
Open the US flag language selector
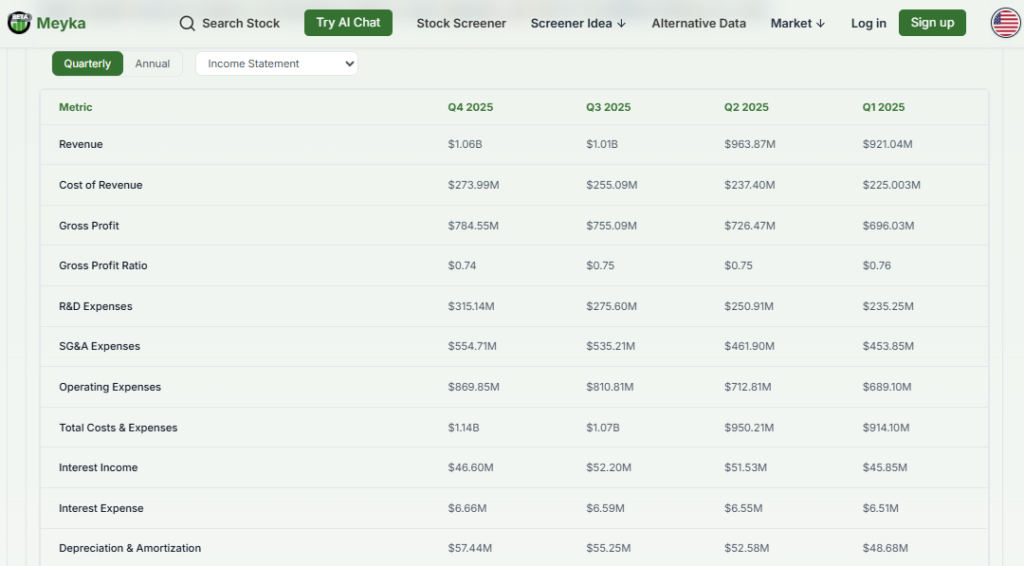(1005, 23)
